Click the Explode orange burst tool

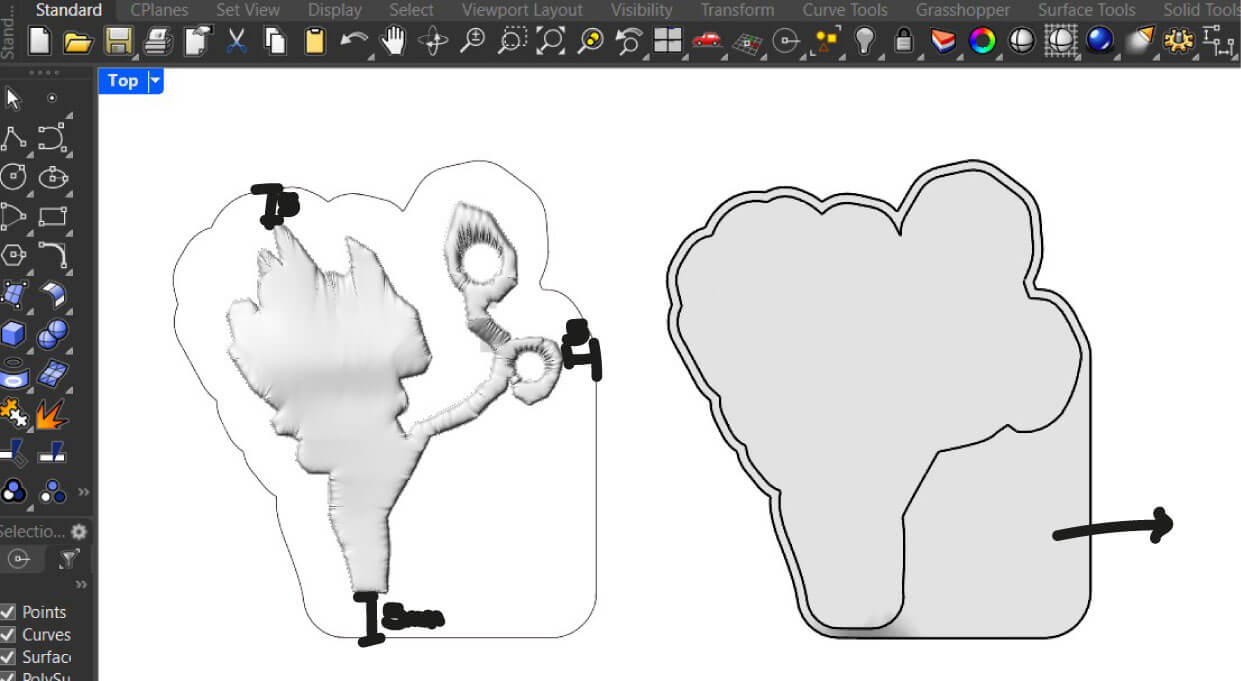(x=52, y=412)
